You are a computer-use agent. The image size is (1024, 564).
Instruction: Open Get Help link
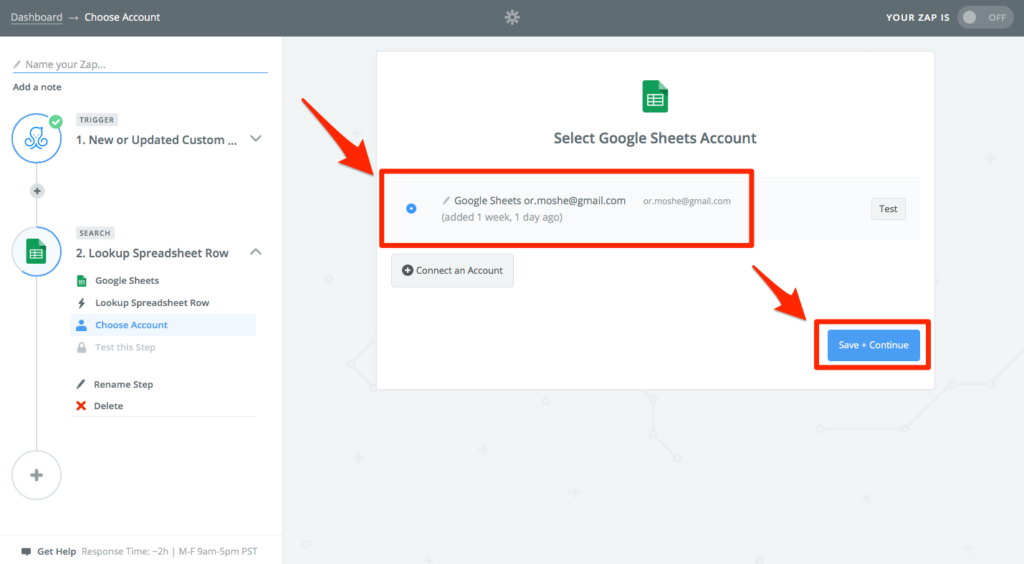pyautogui.click(x=56, y=552)
